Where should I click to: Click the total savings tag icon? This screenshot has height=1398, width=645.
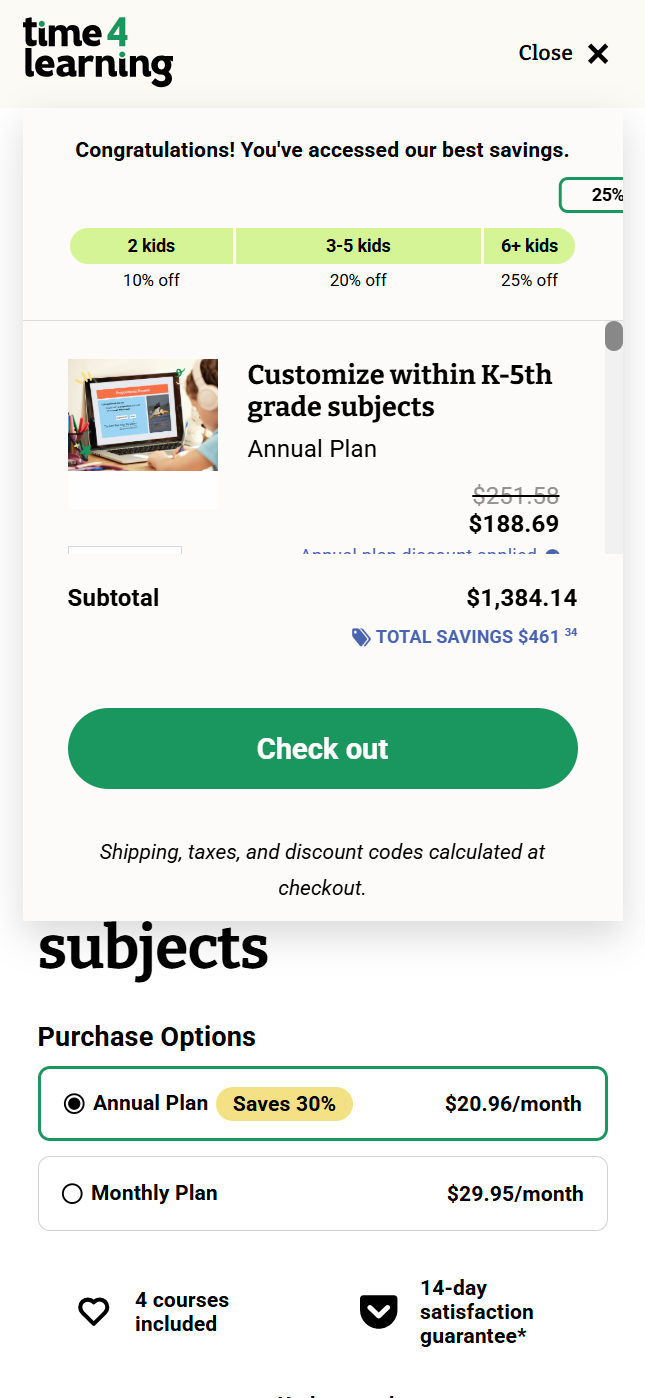click(361, 637)
